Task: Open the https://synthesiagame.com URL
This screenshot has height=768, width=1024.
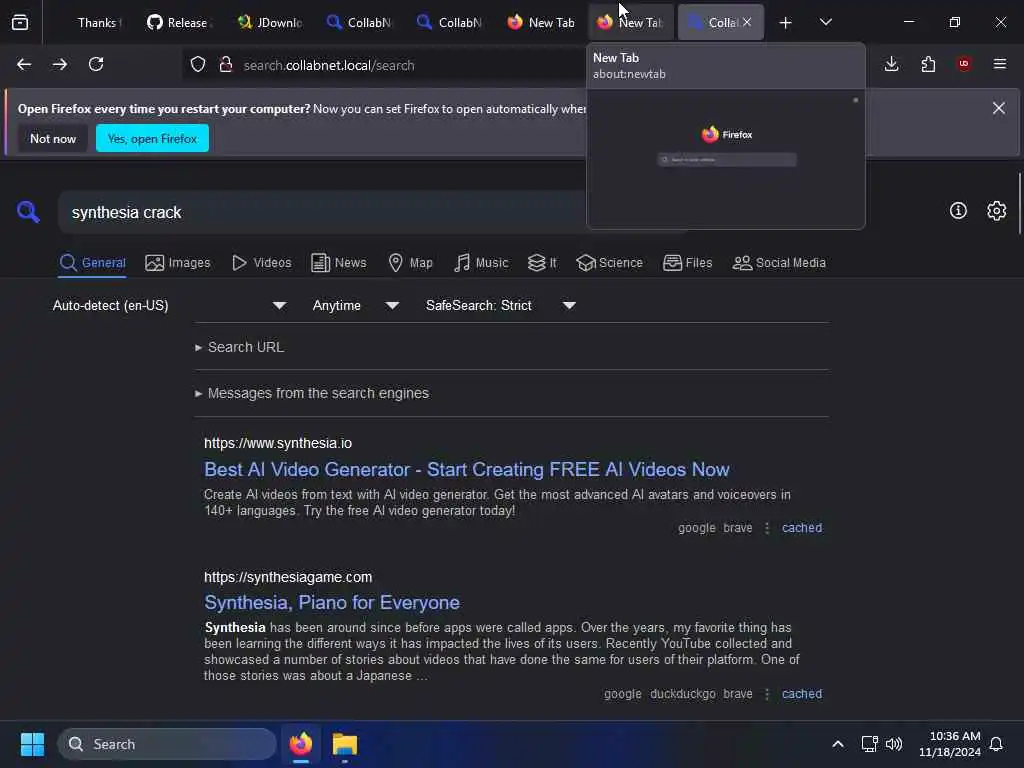Action: pos(288,577)
